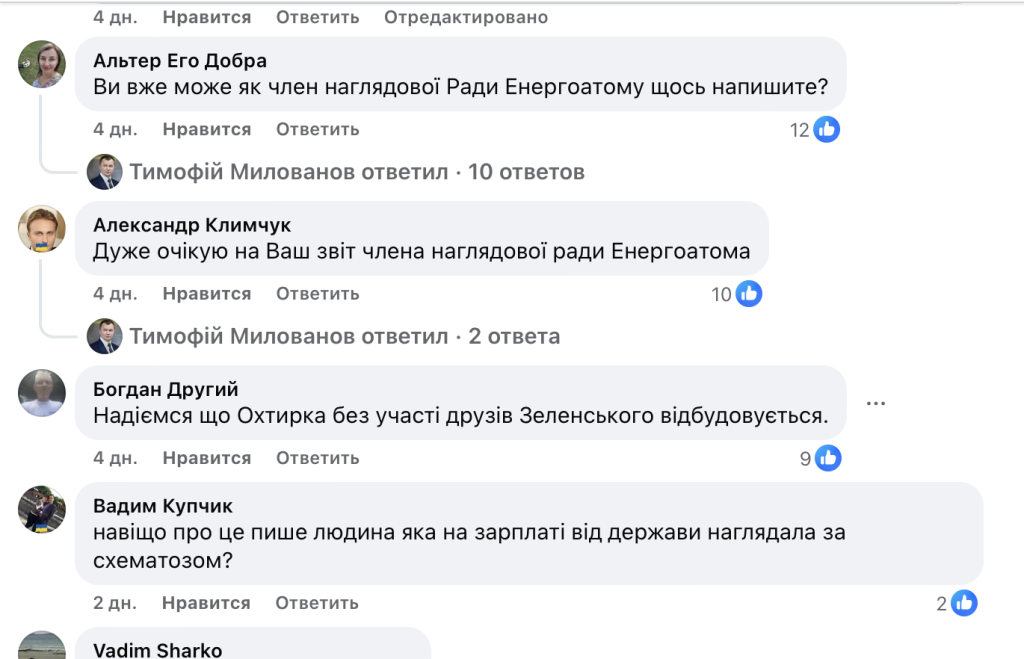Show the 2 ответа under Климчук comment

(x=515, y=336)
